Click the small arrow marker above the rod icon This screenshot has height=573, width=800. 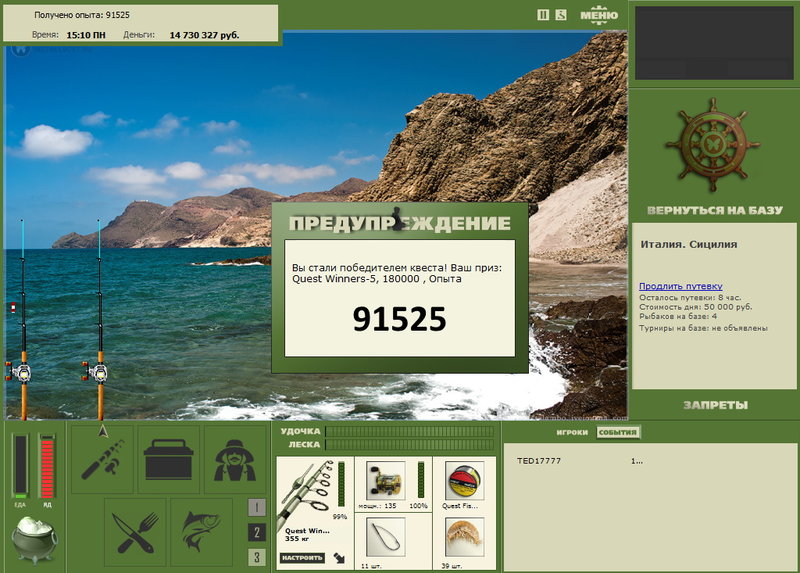tap(103, 432)
